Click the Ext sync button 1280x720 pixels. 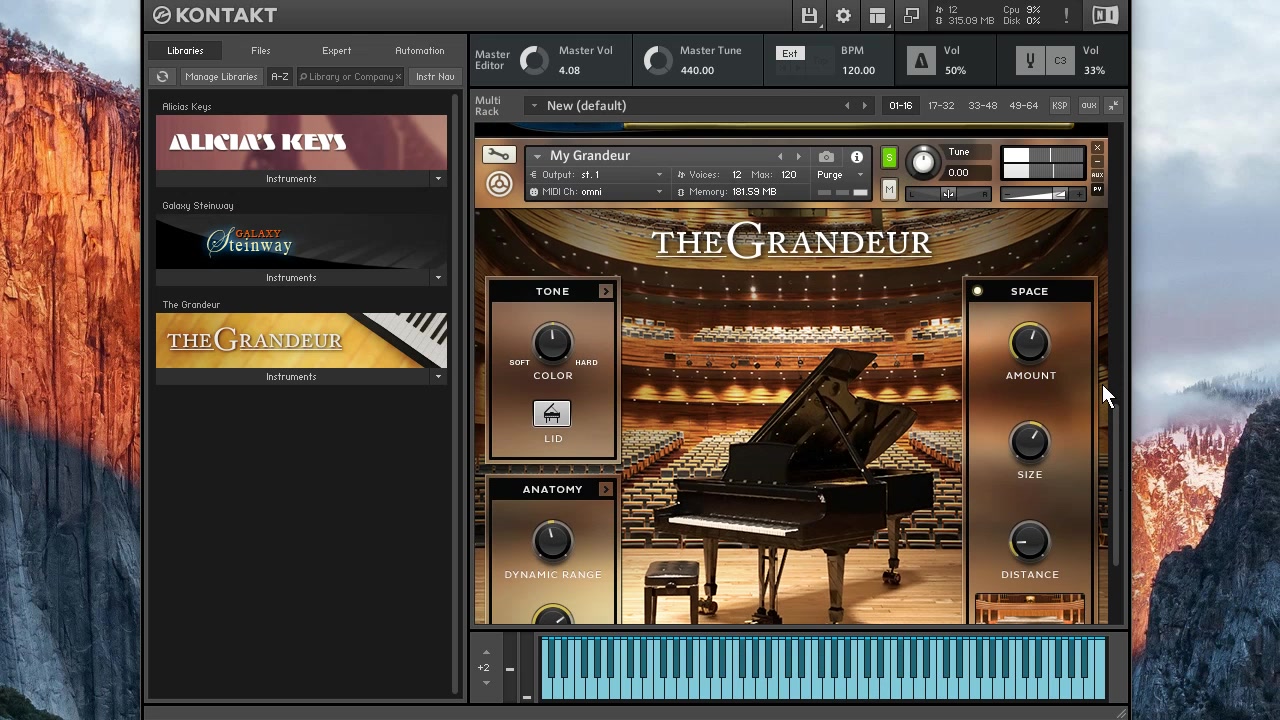pyautogui.click(x=790, y=53)
